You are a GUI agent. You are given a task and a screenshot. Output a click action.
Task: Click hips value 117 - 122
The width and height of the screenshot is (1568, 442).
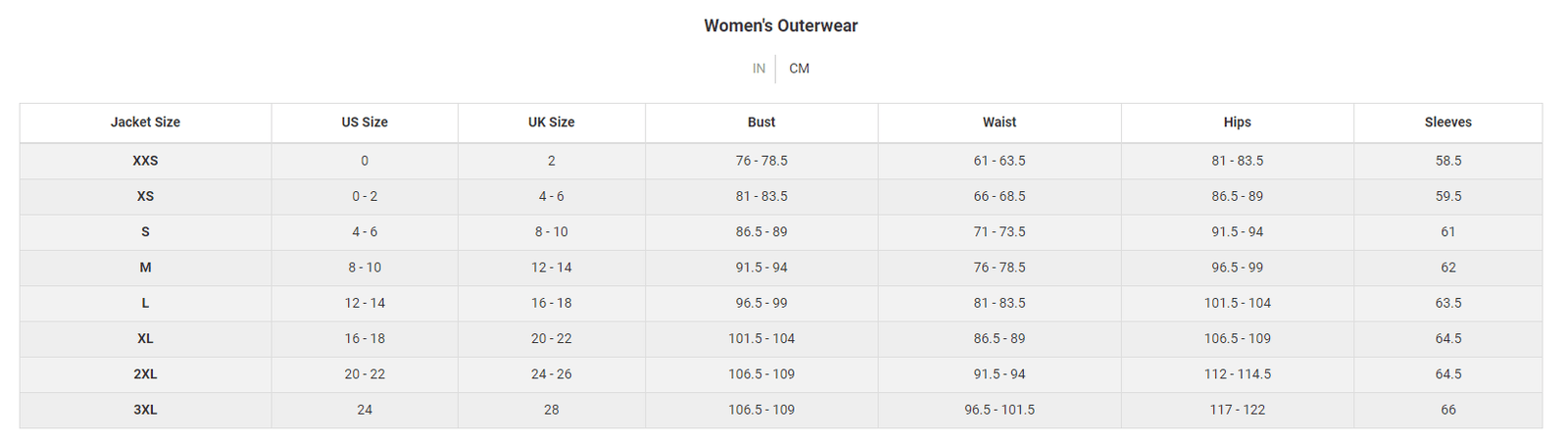pos(1238,410)
